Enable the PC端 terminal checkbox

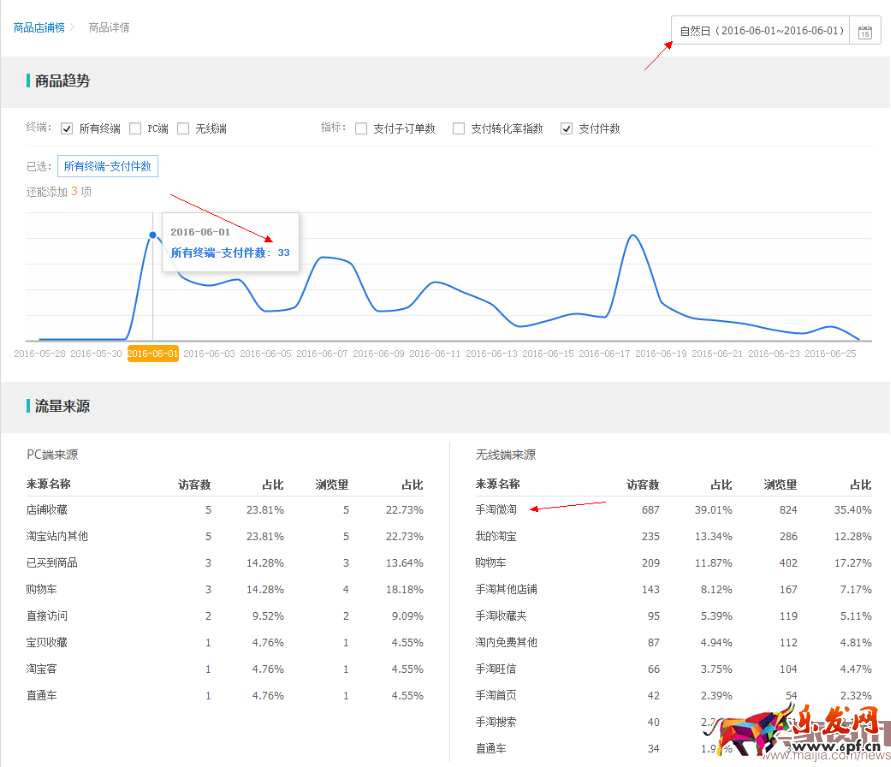(x=135, y=129)
